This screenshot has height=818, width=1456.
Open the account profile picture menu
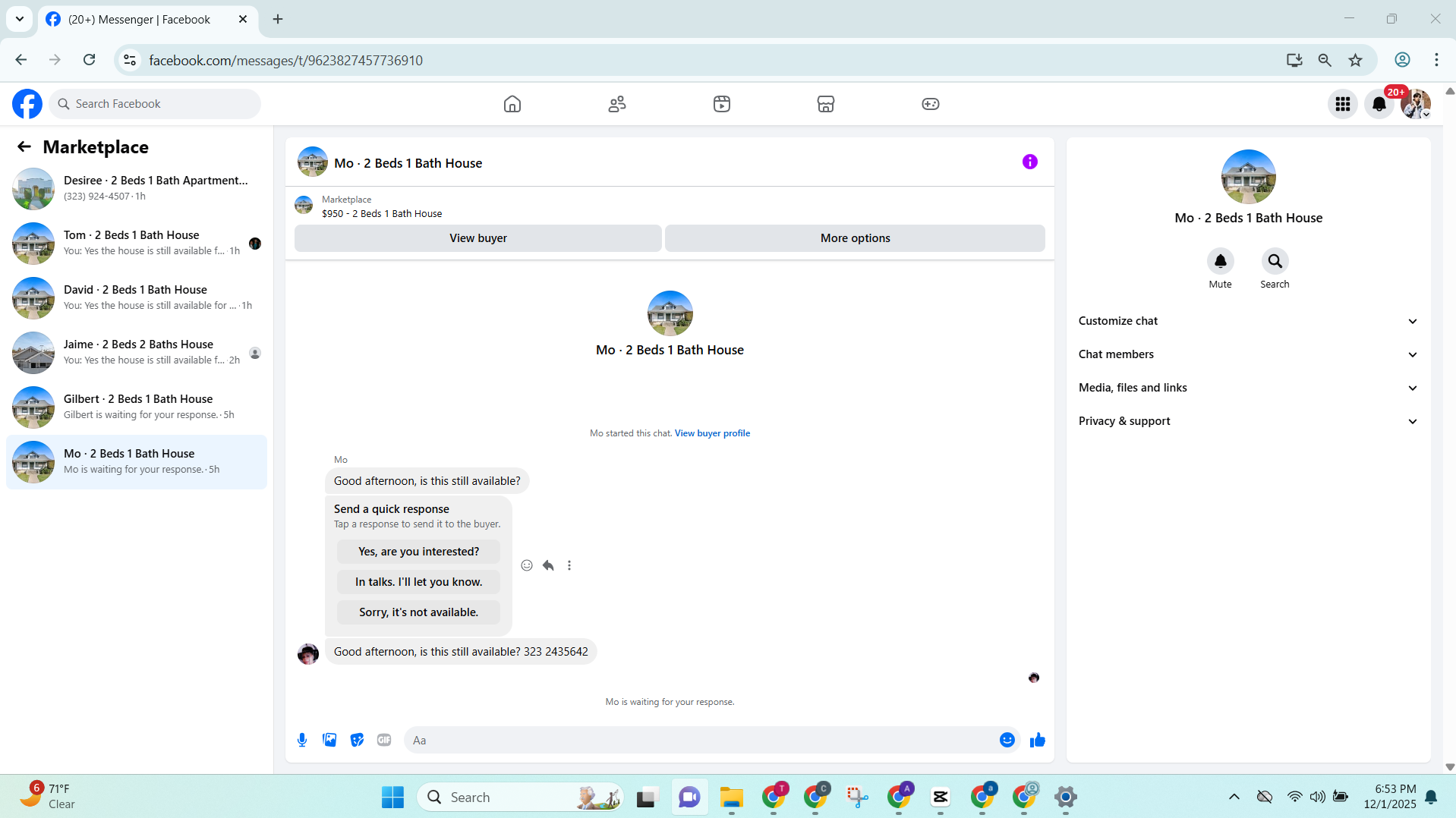click(1416, 104)
